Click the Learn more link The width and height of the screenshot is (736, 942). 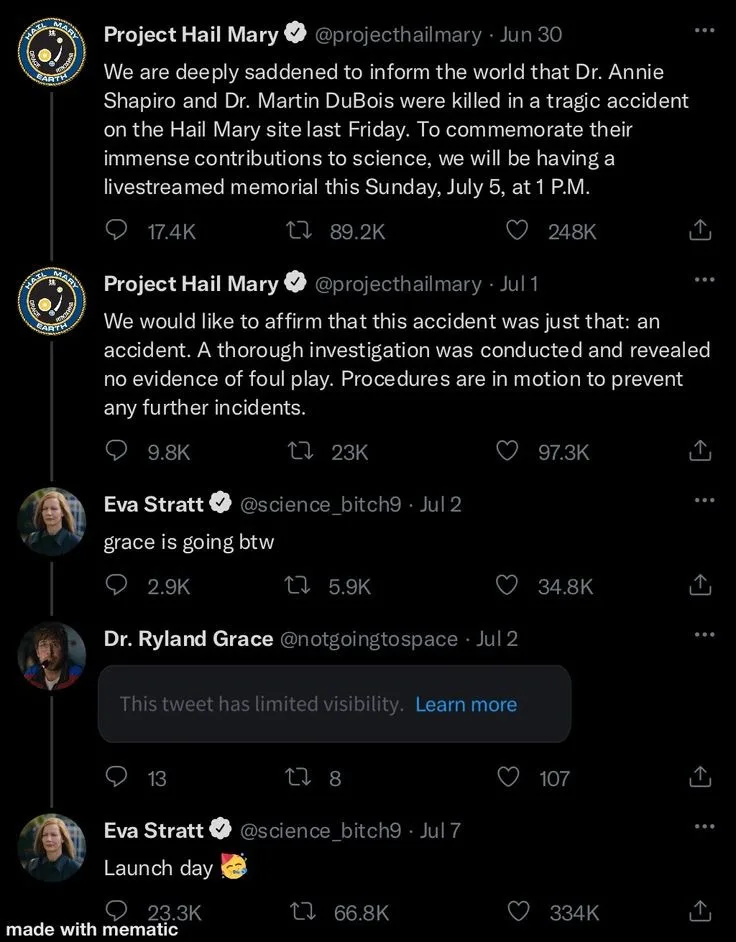466,704
